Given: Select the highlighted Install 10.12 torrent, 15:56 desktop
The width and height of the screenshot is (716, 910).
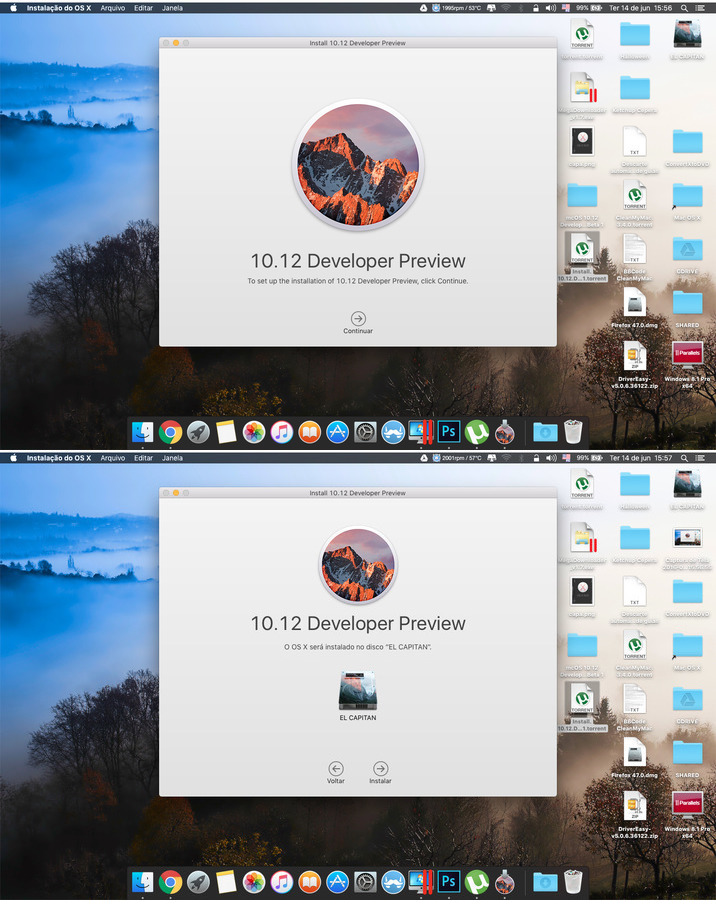Looking at the screenshot, I should [x=582, y=248].
